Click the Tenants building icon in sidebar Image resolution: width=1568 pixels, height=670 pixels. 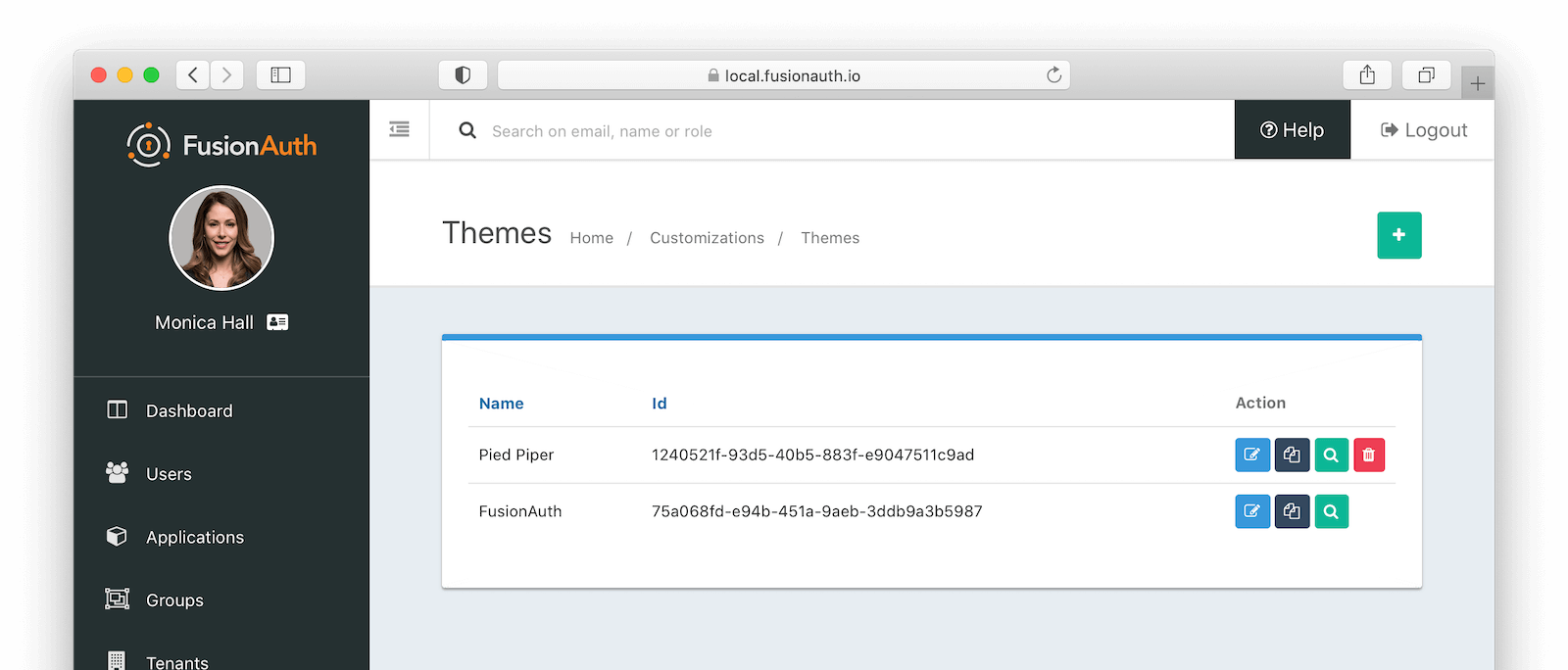[x=117, y=660]
